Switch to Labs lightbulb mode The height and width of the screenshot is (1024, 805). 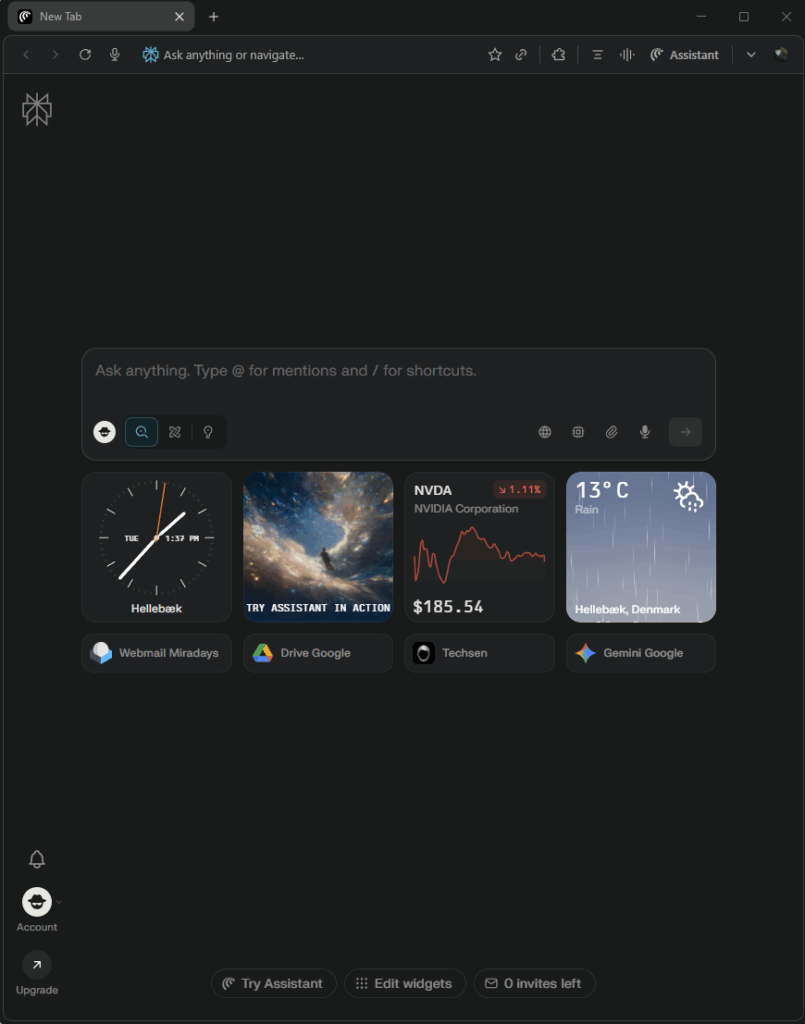coord(208,432)
